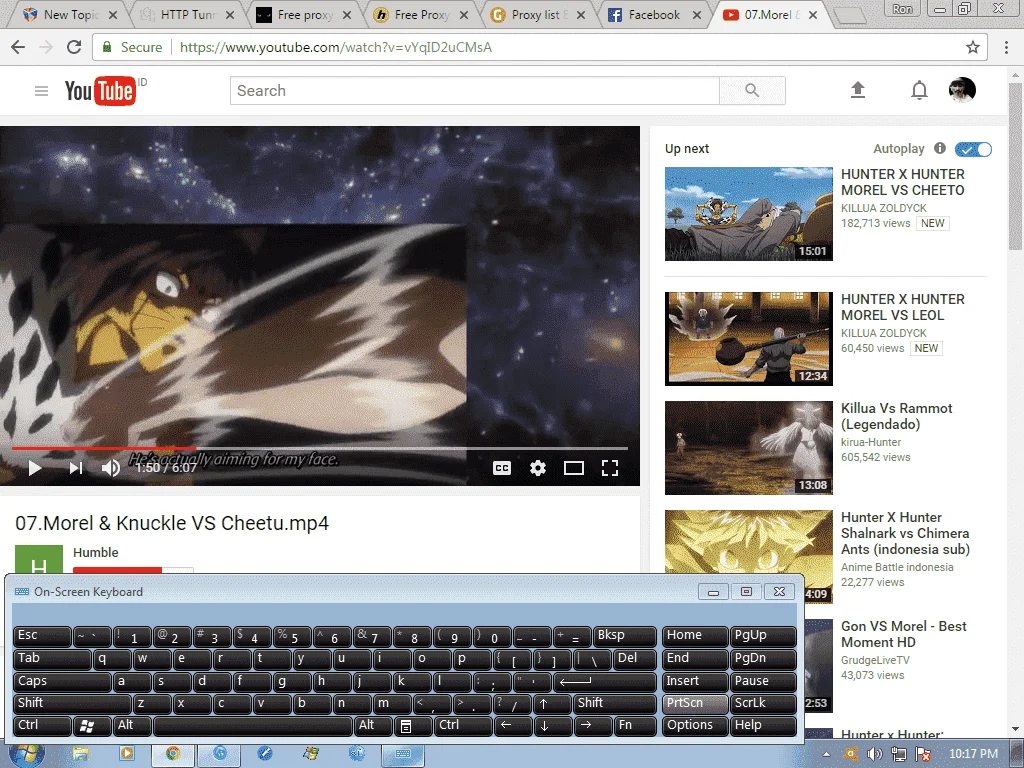1024x768 pixels.
Task: Click the Enter arrow key on keyboard
Action: pyautogui.click(x=604, y=681)
